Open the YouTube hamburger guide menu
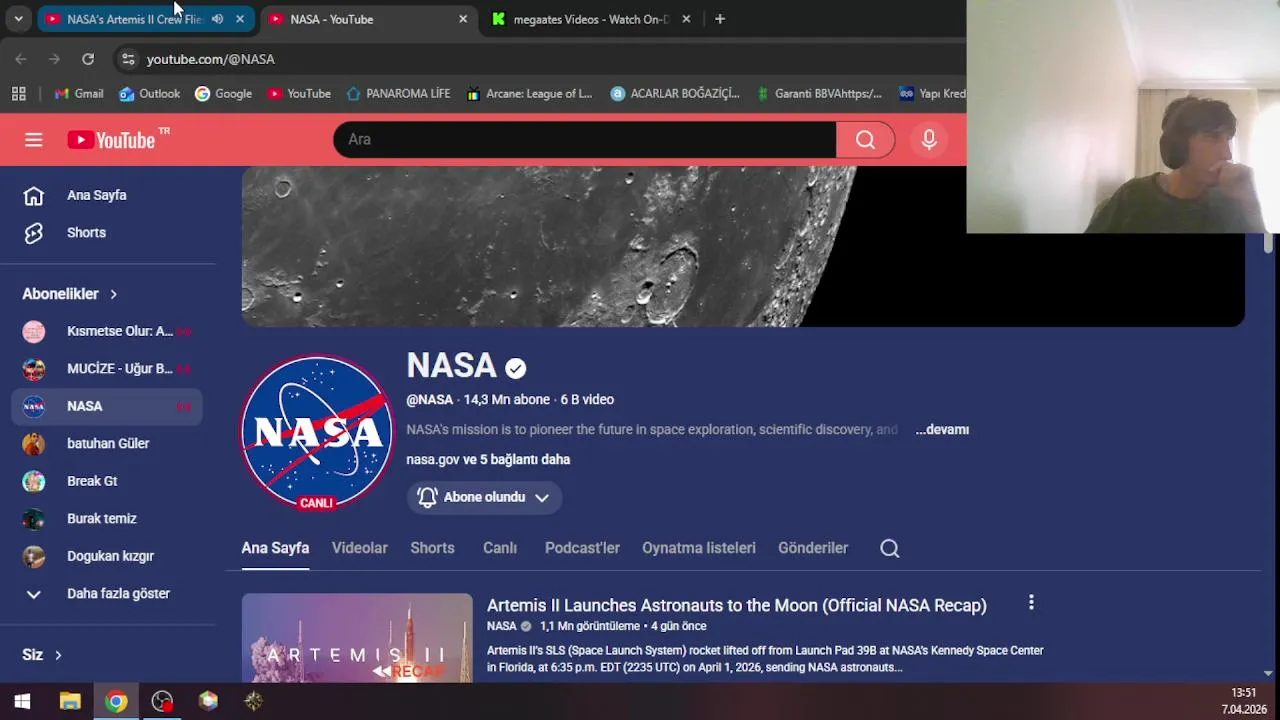Image resolution: width=1280 pixels, height=720 pixels. (34, 140)
